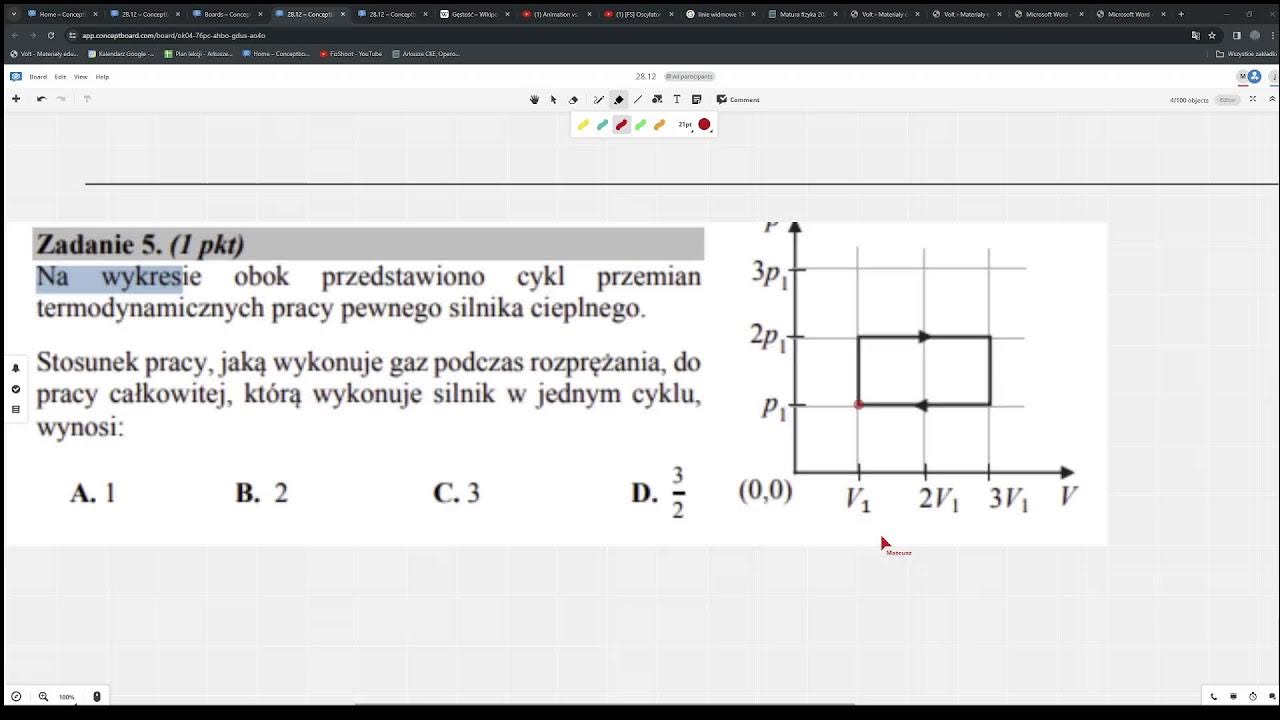Choose the red highlighter color

coord(621,125)
